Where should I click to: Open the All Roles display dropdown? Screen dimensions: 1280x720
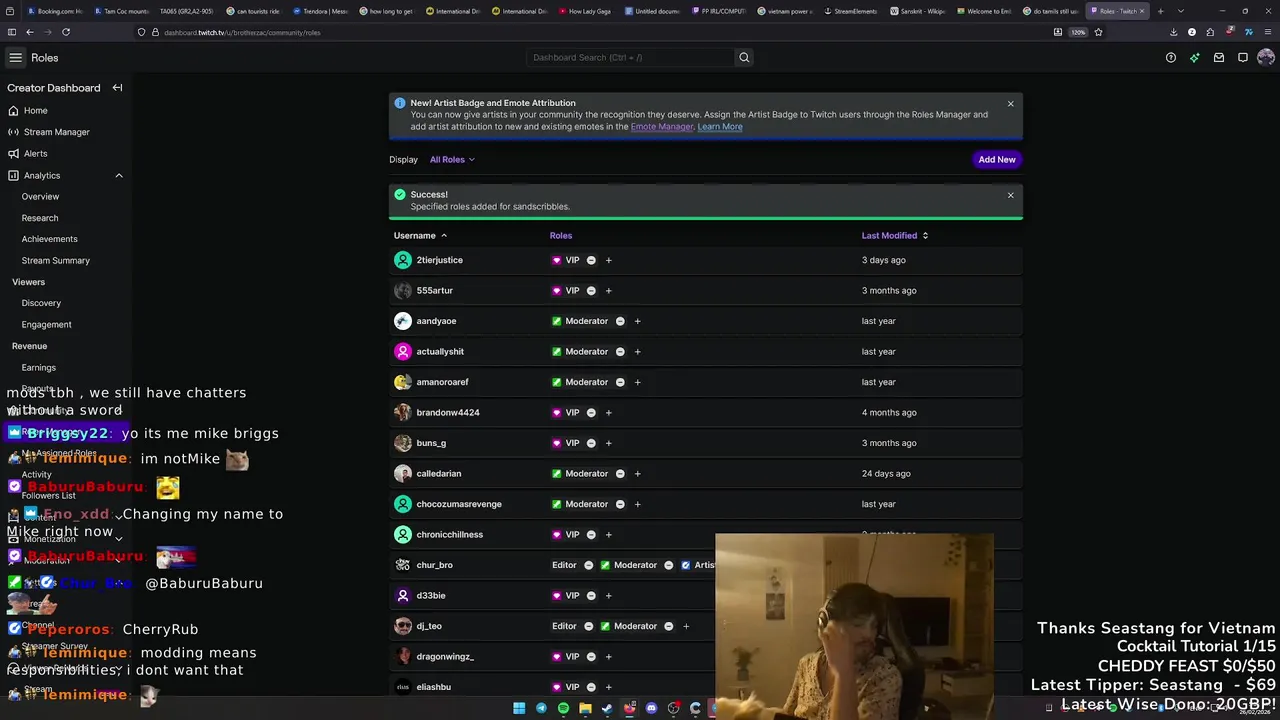pyautogui.click(x=452, y=160)
